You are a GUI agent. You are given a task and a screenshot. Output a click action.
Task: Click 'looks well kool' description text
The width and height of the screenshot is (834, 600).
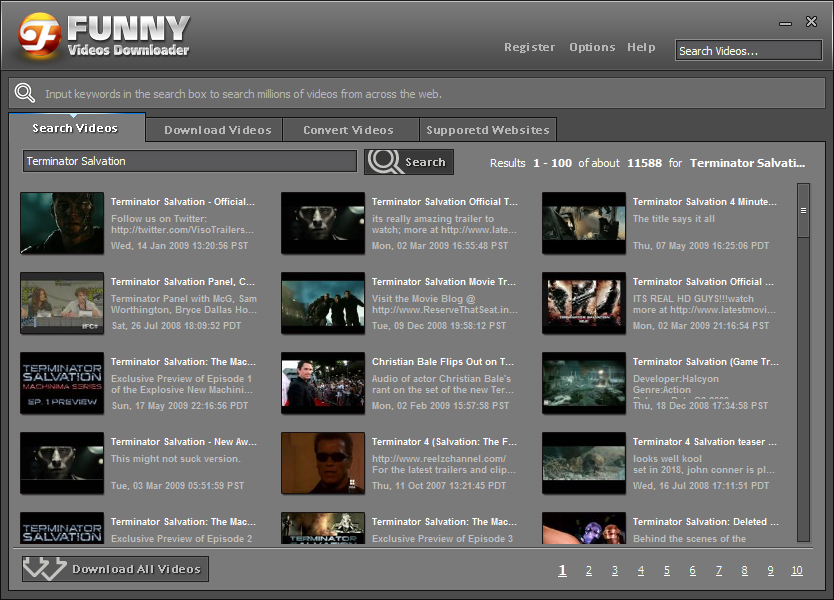tap(667, 459)
